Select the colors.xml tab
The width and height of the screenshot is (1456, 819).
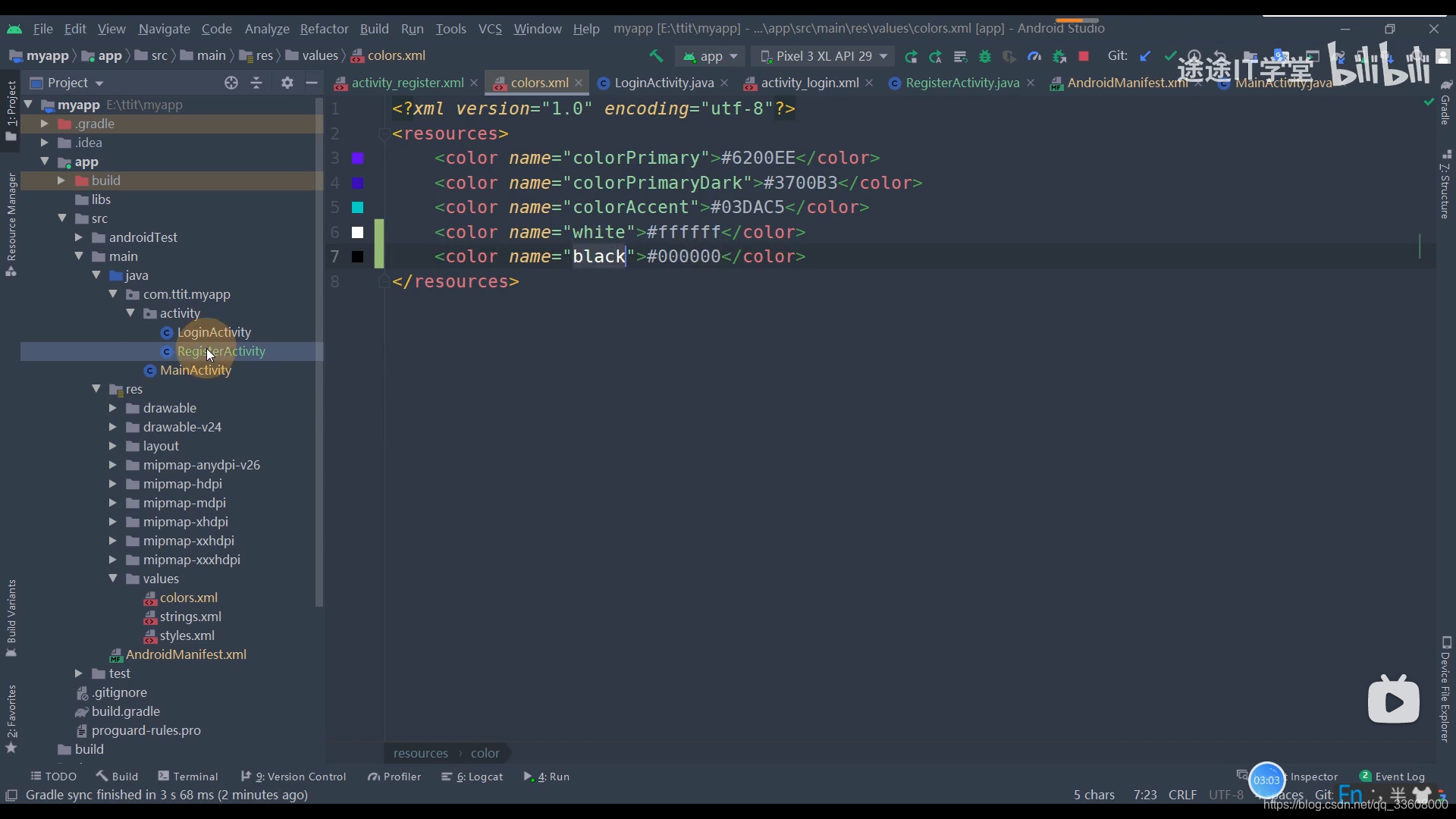tap(539, 82)
